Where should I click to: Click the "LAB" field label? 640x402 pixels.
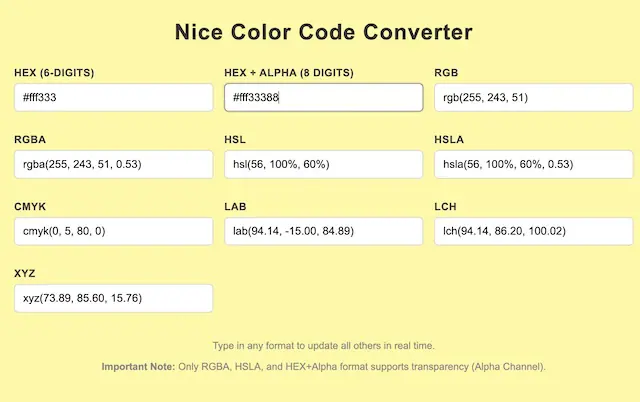click(236, 206)
